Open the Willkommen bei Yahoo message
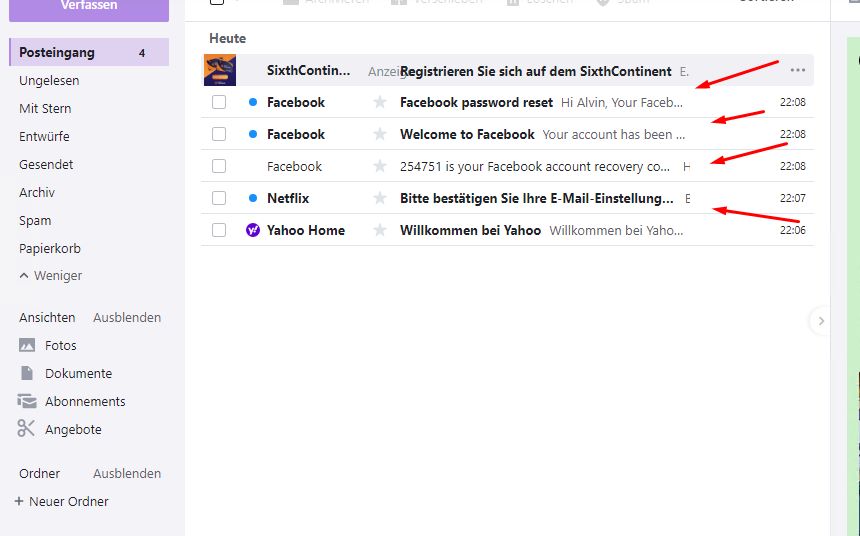 [x=470, y=230]
